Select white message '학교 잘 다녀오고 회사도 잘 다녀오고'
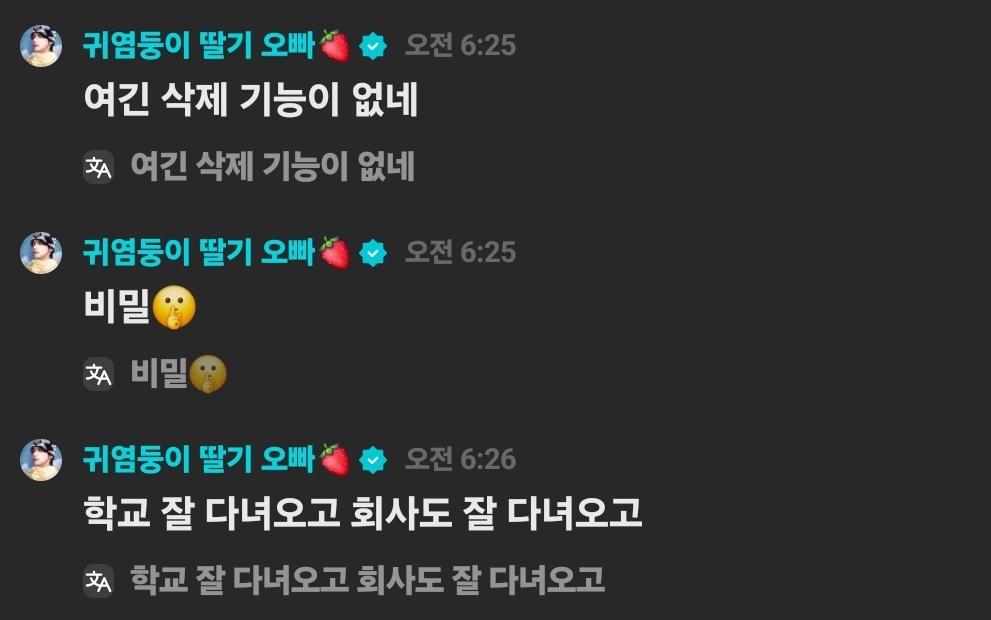991x620 pixels. (363, 513)
